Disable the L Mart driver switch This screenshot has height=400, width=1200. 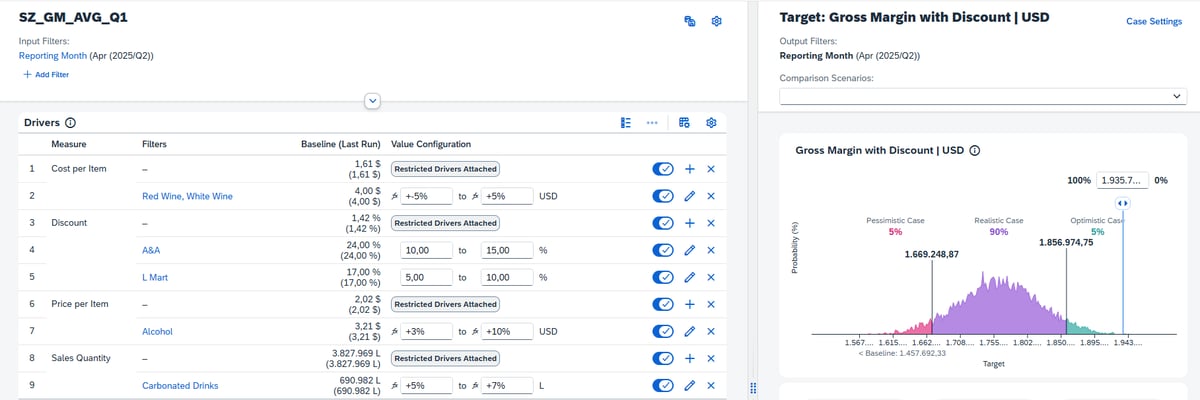[663, 277]
